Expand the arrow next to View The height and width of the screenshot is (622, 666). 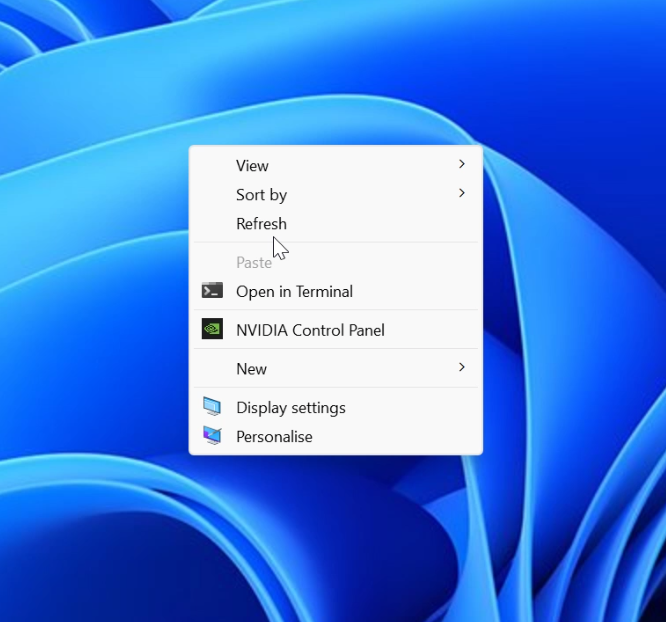click(462, 164)
